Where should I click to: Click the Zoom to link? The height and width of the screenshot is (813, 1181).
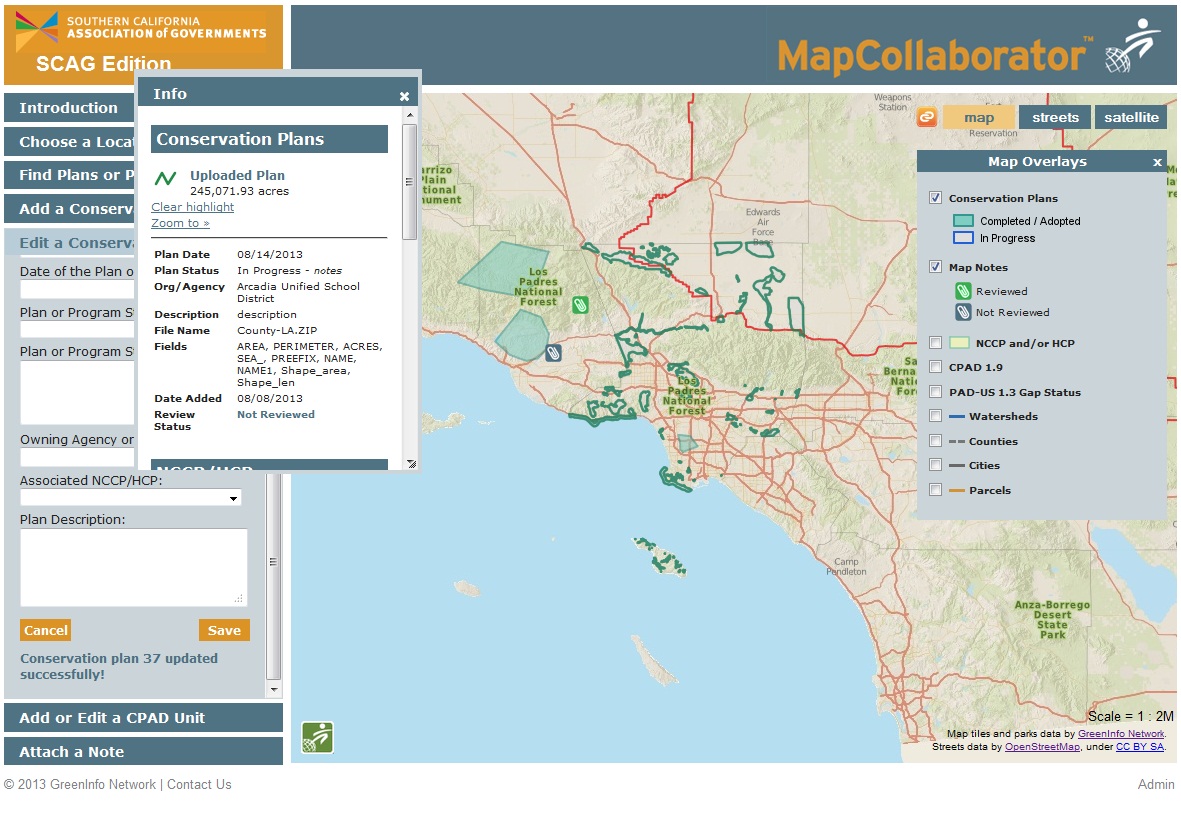[x=181, y=223]
